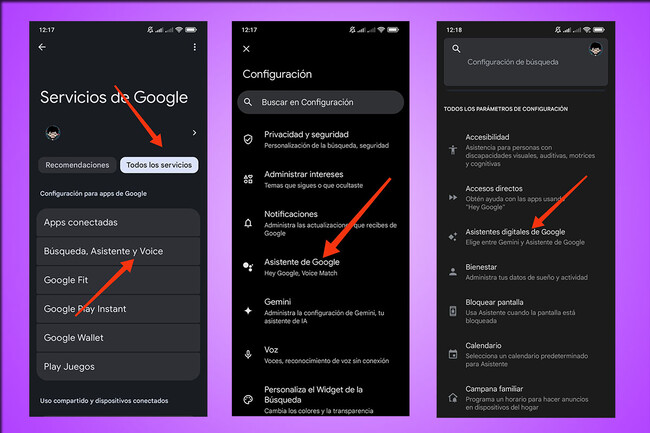Tap the Accesibilidad person icon
The width and height of the screenshot is (650, 433).
pyautogui.click(x=453, y=149)
